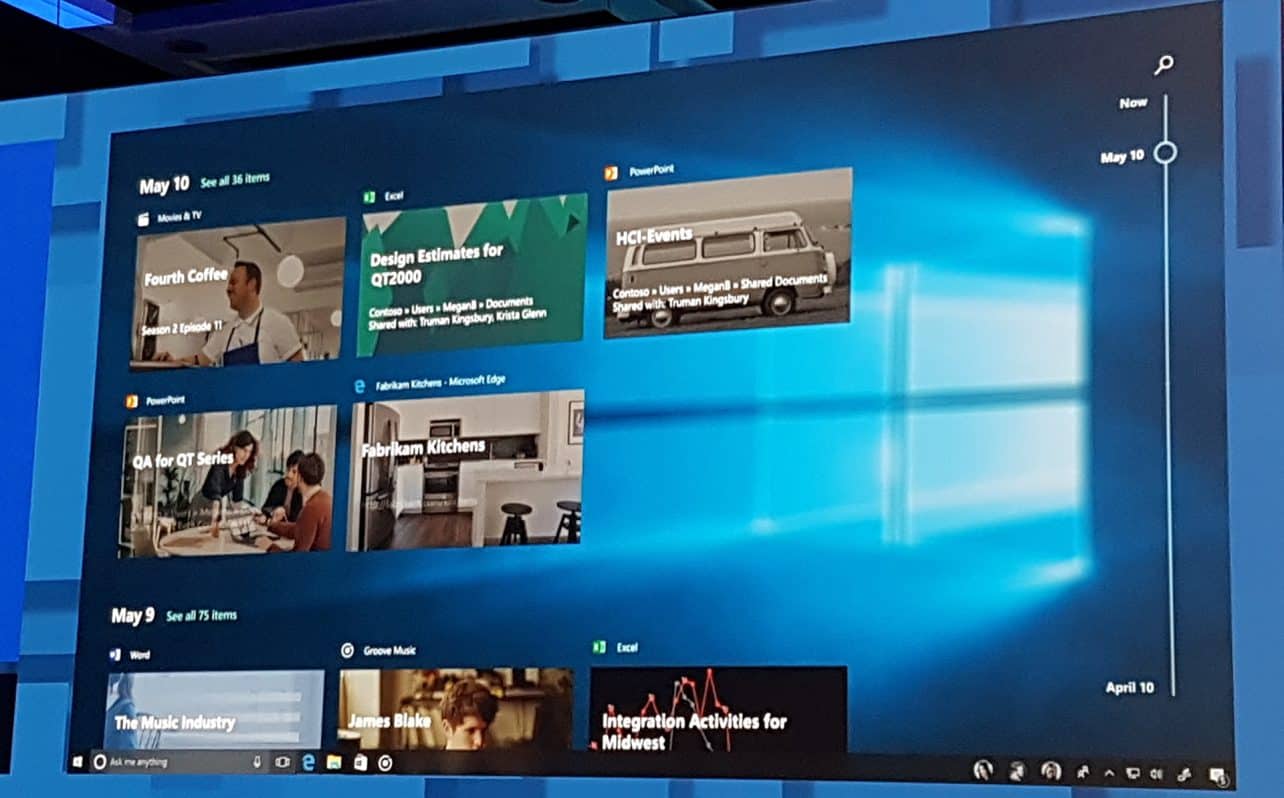The image size is (1284, 798).
Task: Open File Explorer from the taskbar
Action: [x=334, y=763]
